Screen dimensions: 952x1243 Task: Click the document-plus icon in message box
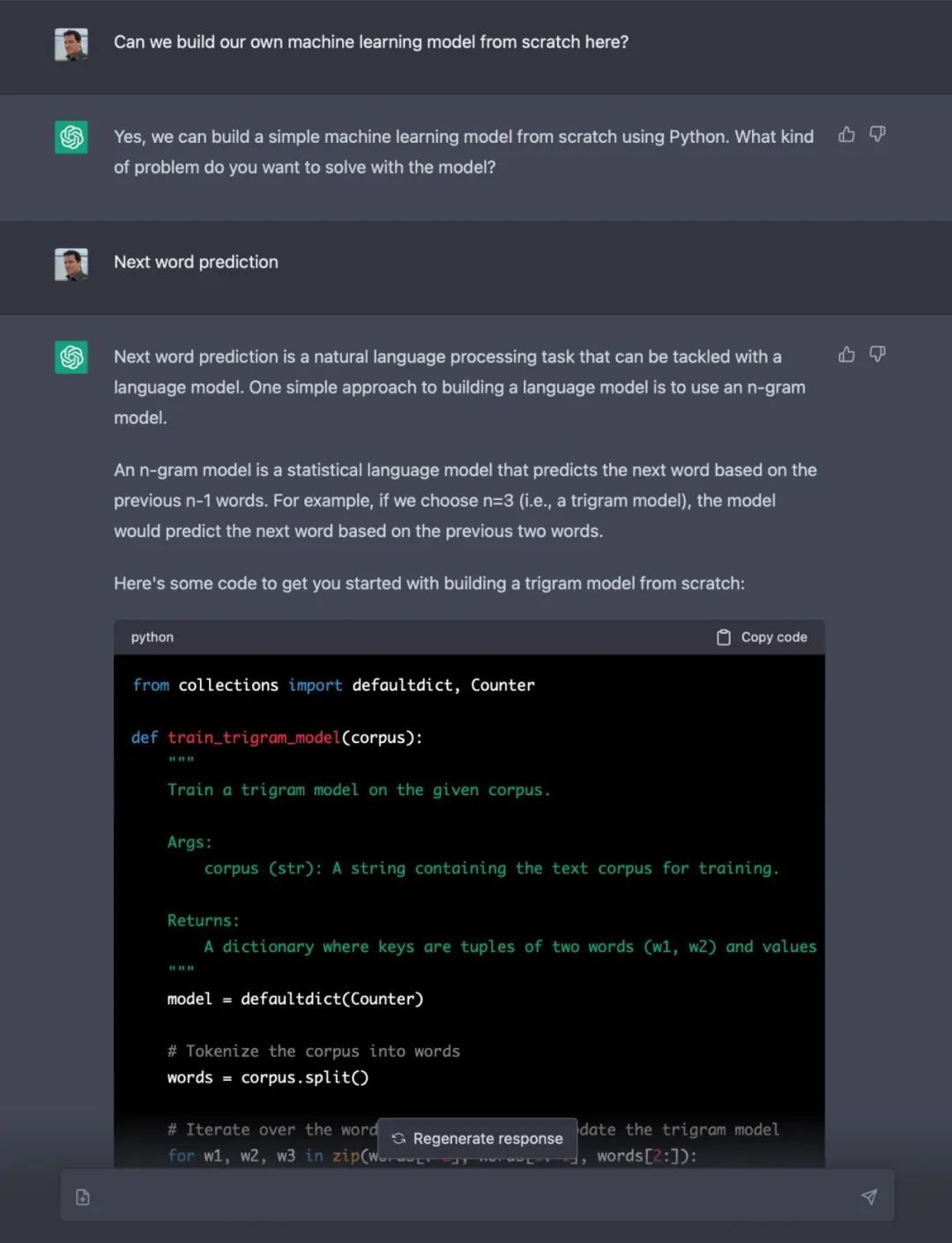[x=83, y=1196]
